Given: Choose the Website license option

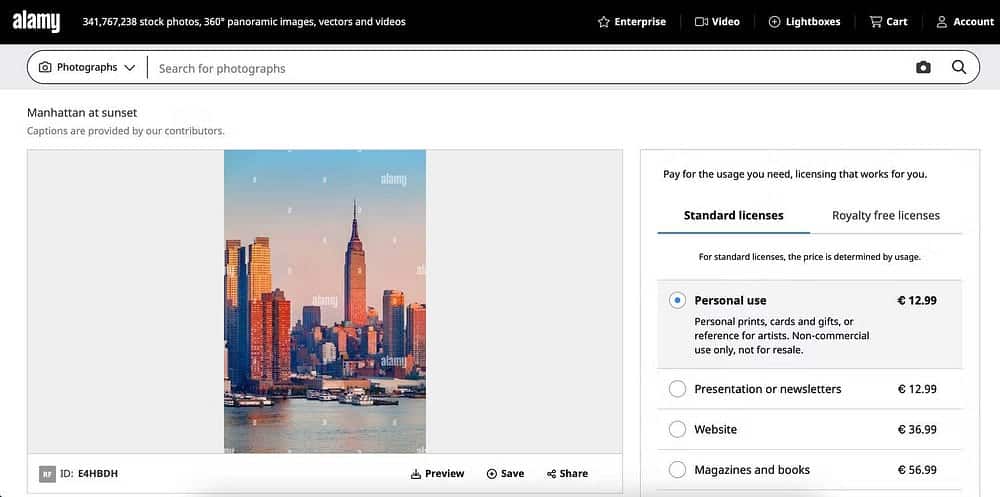Looking at the screenshot, I should [x=678, y=429].
